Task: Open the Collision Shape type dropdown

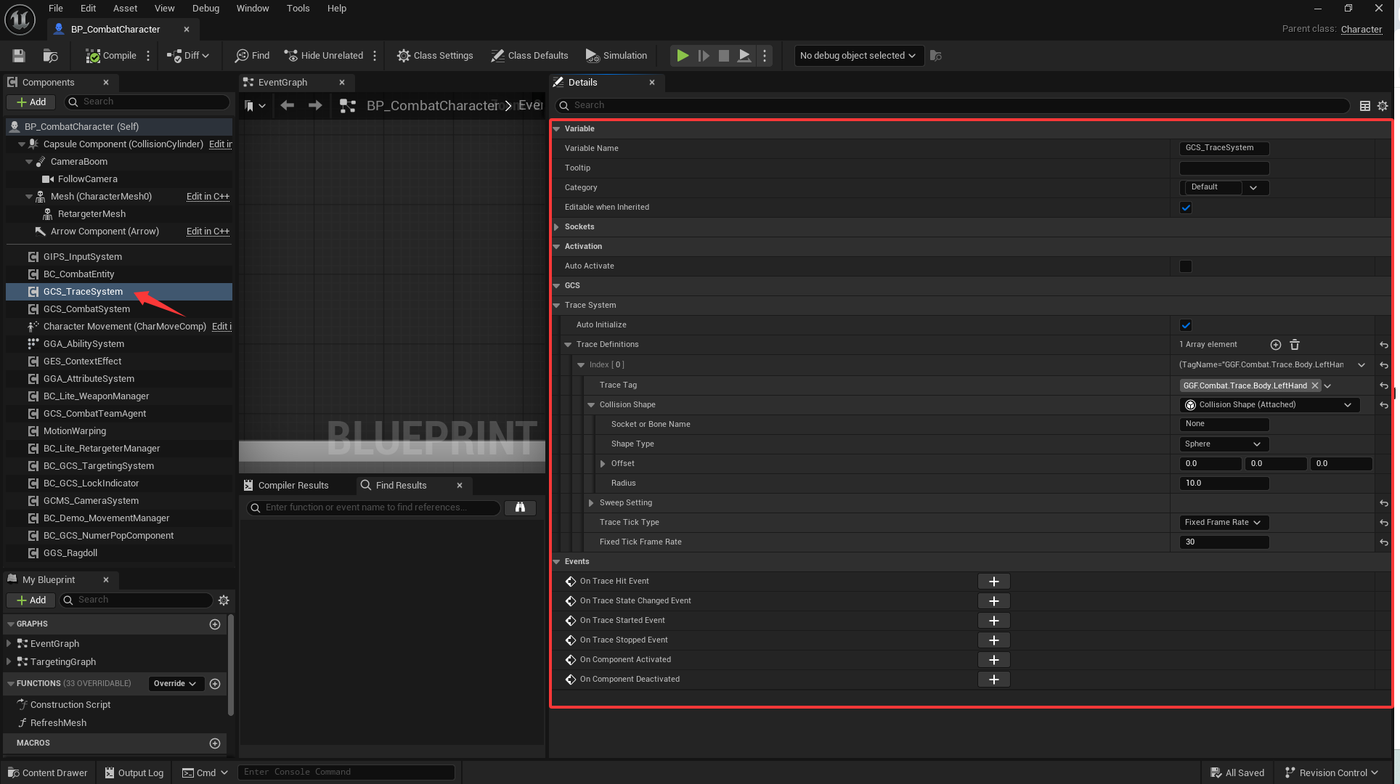Action: tap(1270, 405)
